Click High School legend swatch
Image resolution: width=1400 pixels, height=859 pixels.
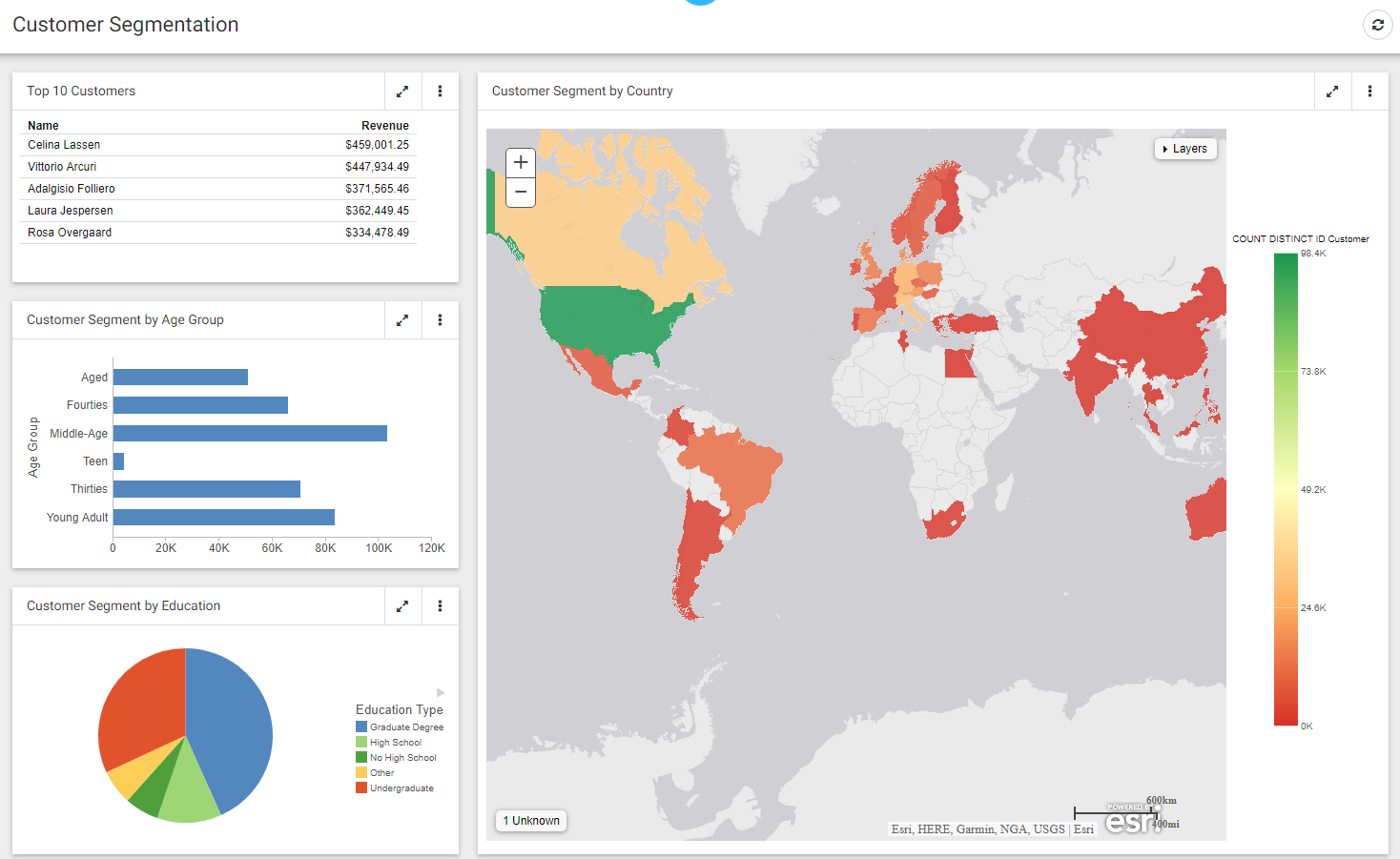point(361,742)
